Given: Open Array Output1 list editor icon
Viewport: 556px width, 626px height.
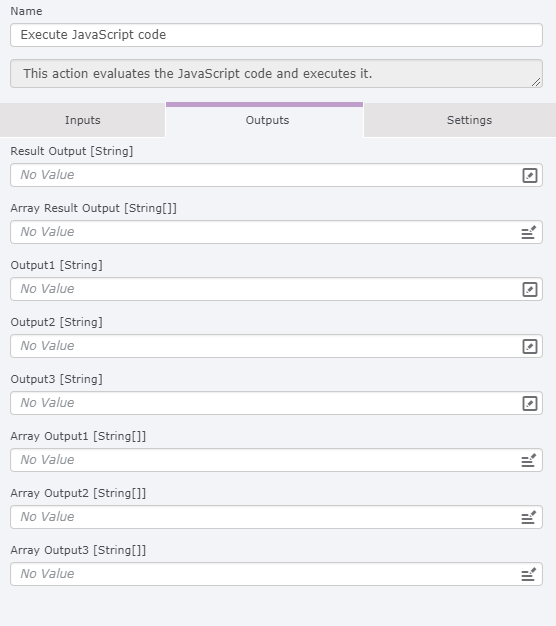Looking at the screenshot, I should tap(528, 460).
